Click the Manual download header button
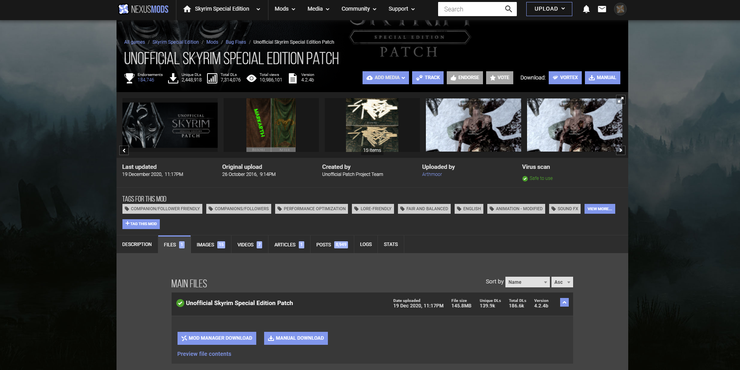 coord(603,78)
